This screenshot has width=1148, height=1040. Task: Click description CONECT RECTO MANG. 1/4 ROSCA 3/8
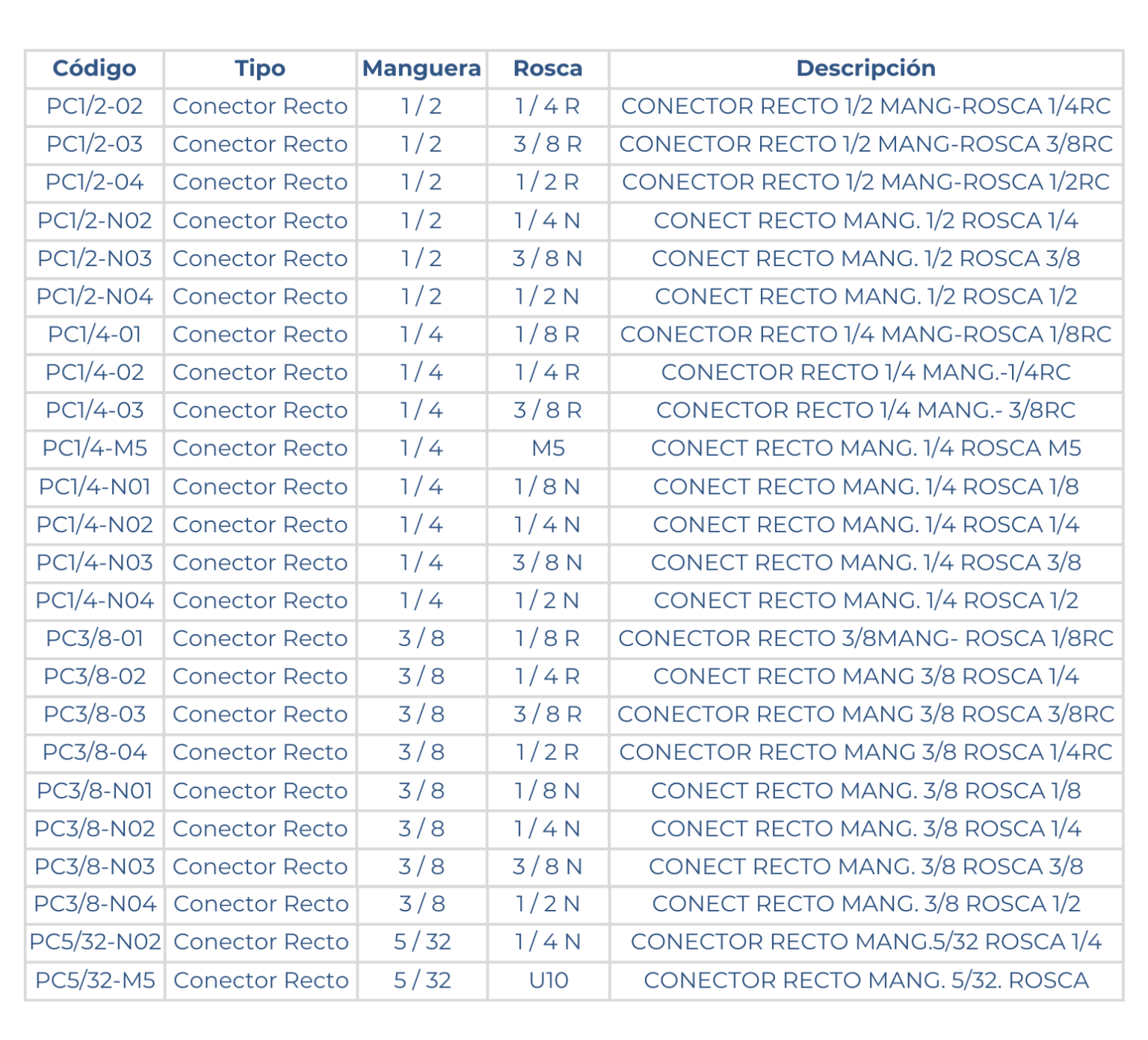(x=865, y=562)
